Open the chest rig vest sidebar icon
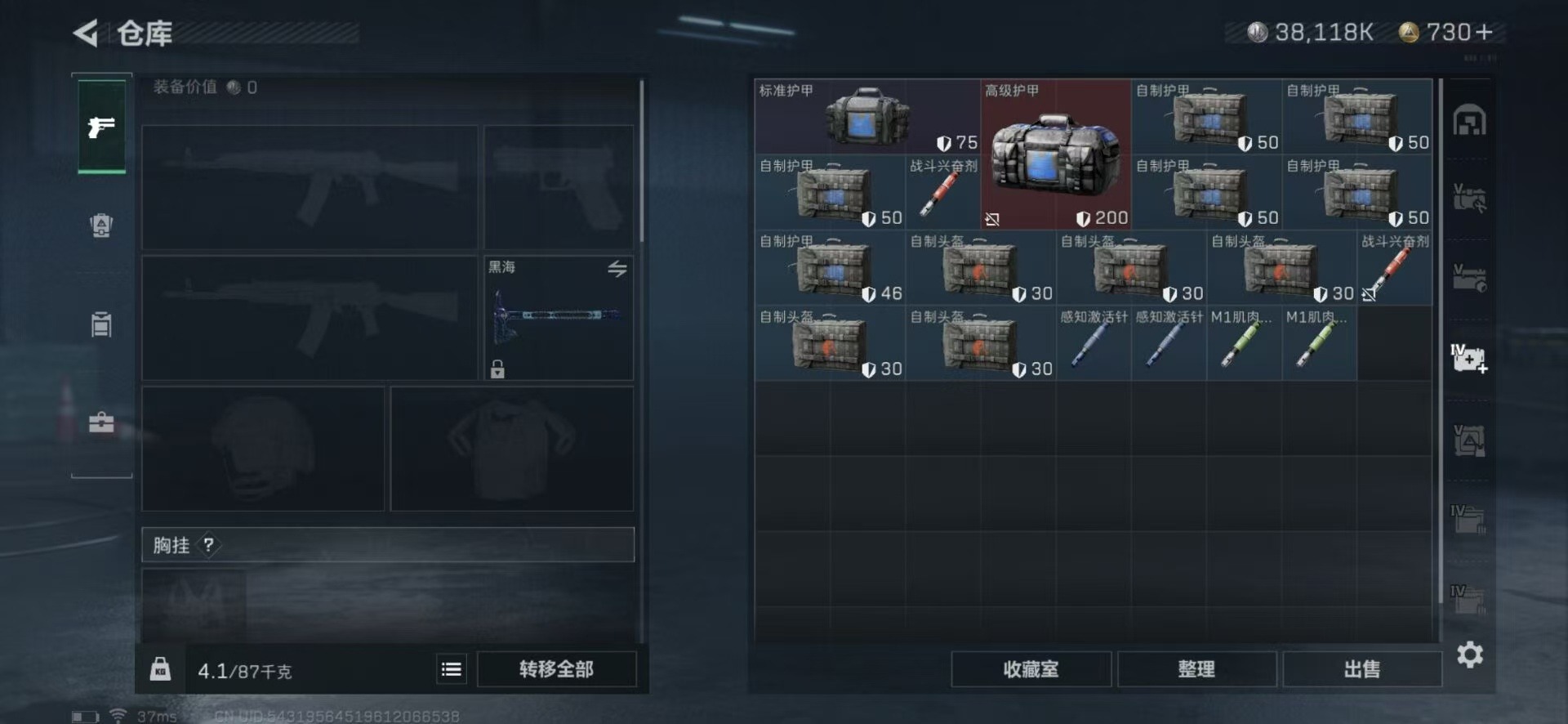 101,324
